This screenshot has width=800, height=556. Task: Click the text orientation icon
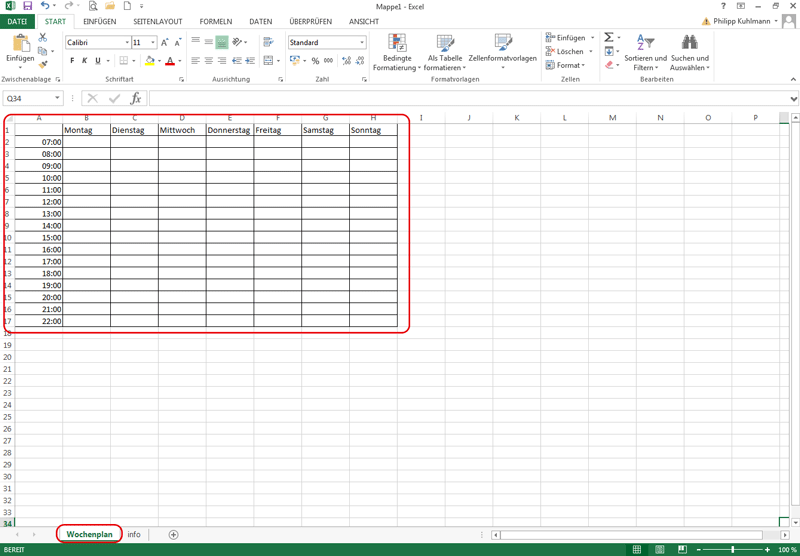(237, 42)
